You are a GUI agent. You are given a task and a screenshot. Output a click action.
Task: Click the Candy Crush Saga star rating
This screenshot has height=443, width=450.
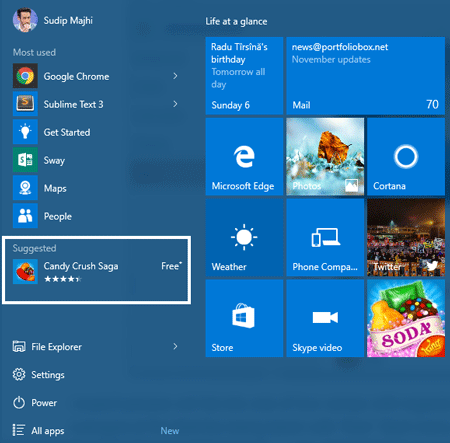tap(63, 279)
